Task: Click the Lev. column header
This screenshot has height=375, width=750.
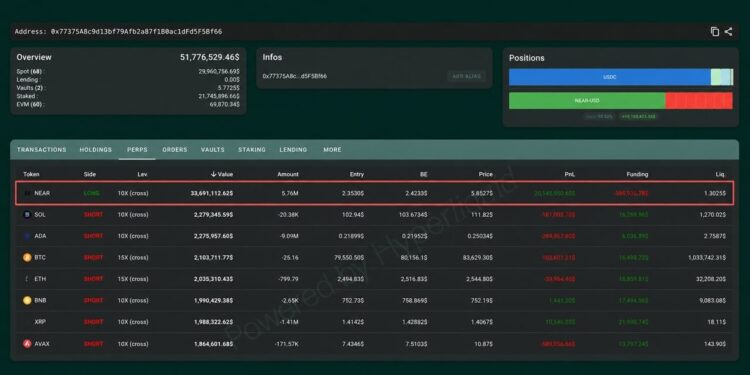Action: click(x=143, y=175)
